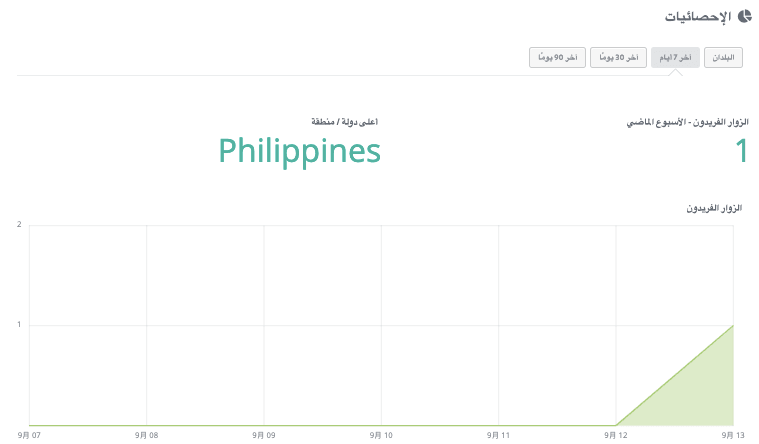Click the 9月 13 axis date label

(733, 435)
